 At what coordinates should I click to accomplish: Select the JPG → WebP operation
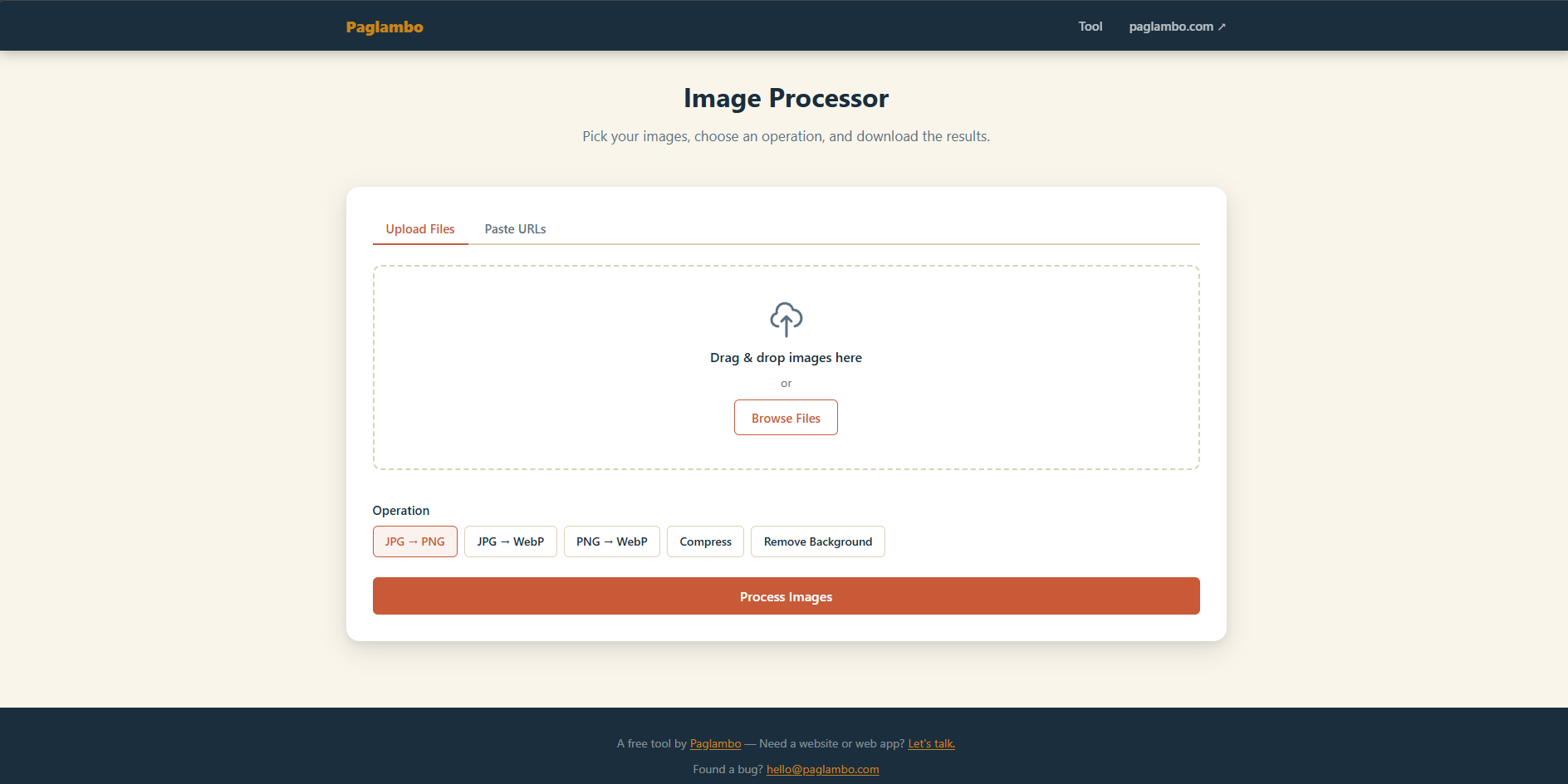[x=510, y=541]
